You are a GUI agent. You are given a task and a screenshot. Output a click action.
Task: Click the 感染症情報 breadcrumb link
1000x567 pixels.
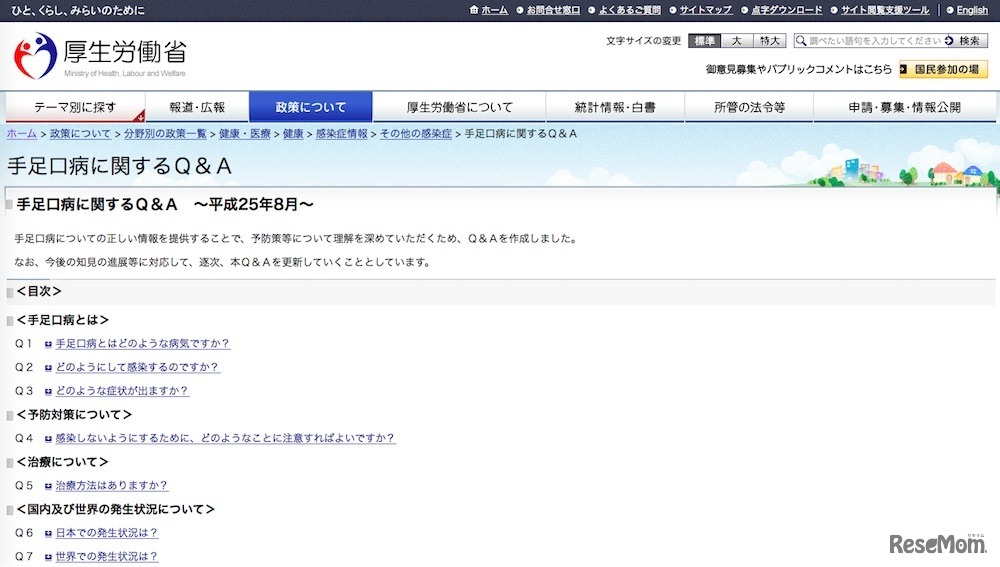(x=340, y=134)
